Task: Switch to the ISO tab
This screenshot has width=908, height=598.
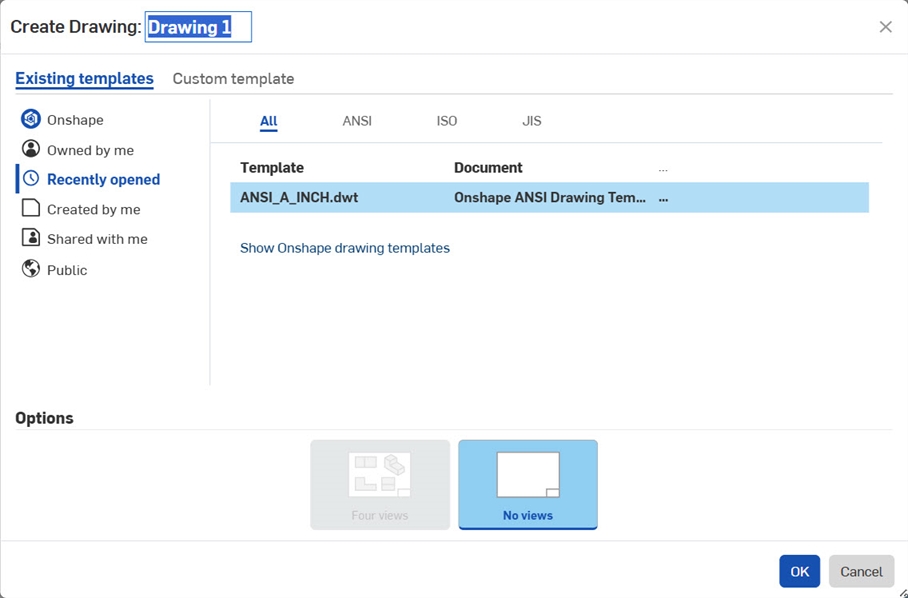Action: tap(446, 120)
